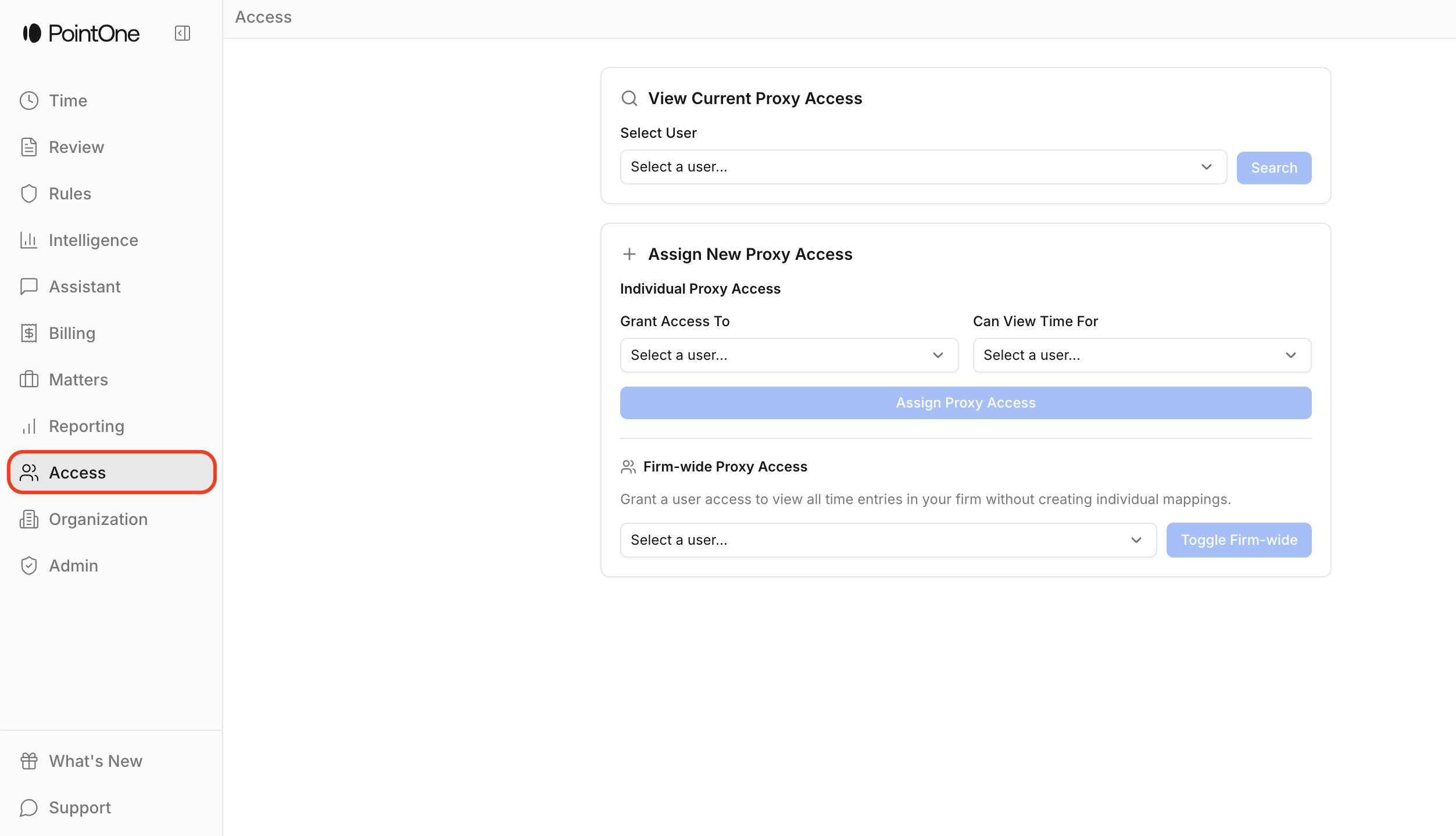Click the Billing receipt icon
This screenshot has height=836, width=1456.
[29, 333]
